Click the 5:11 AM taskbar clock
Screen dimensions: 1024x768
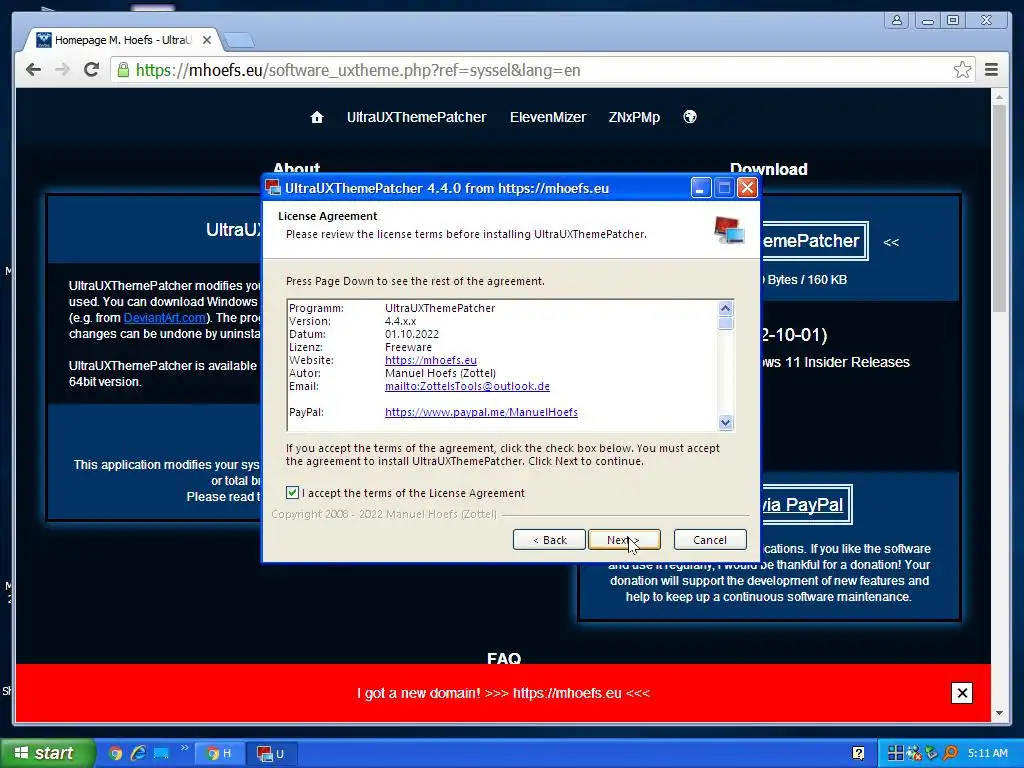[987, 754]
